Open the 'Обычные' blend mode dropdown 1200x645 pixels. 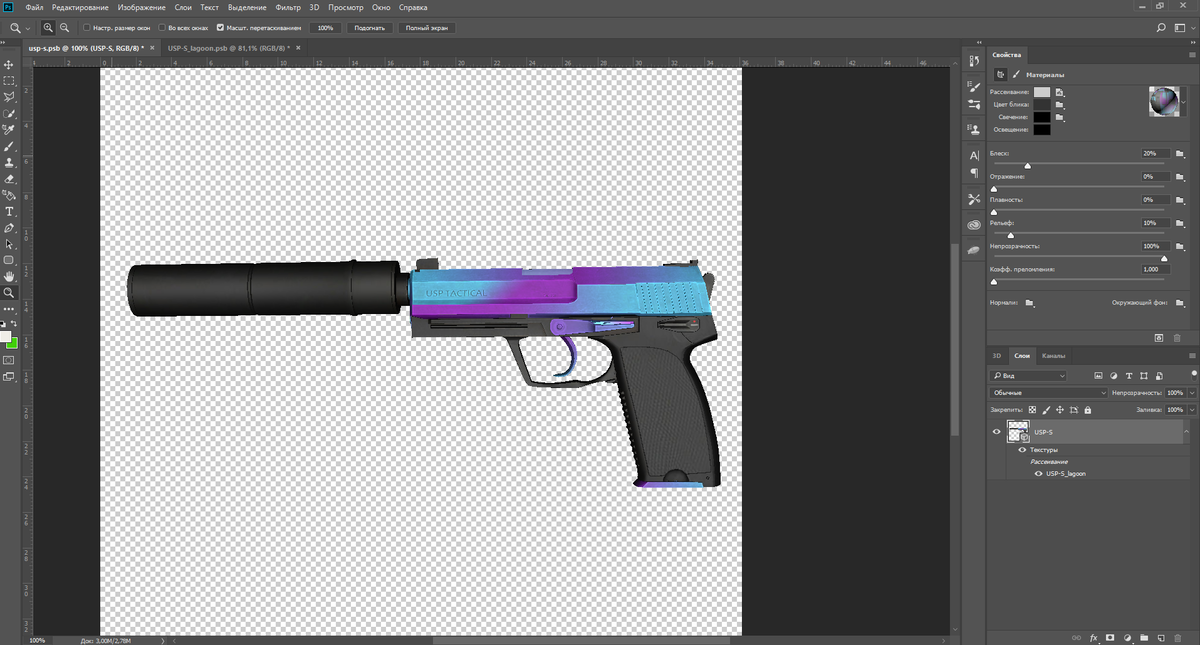coord(1049,393)
